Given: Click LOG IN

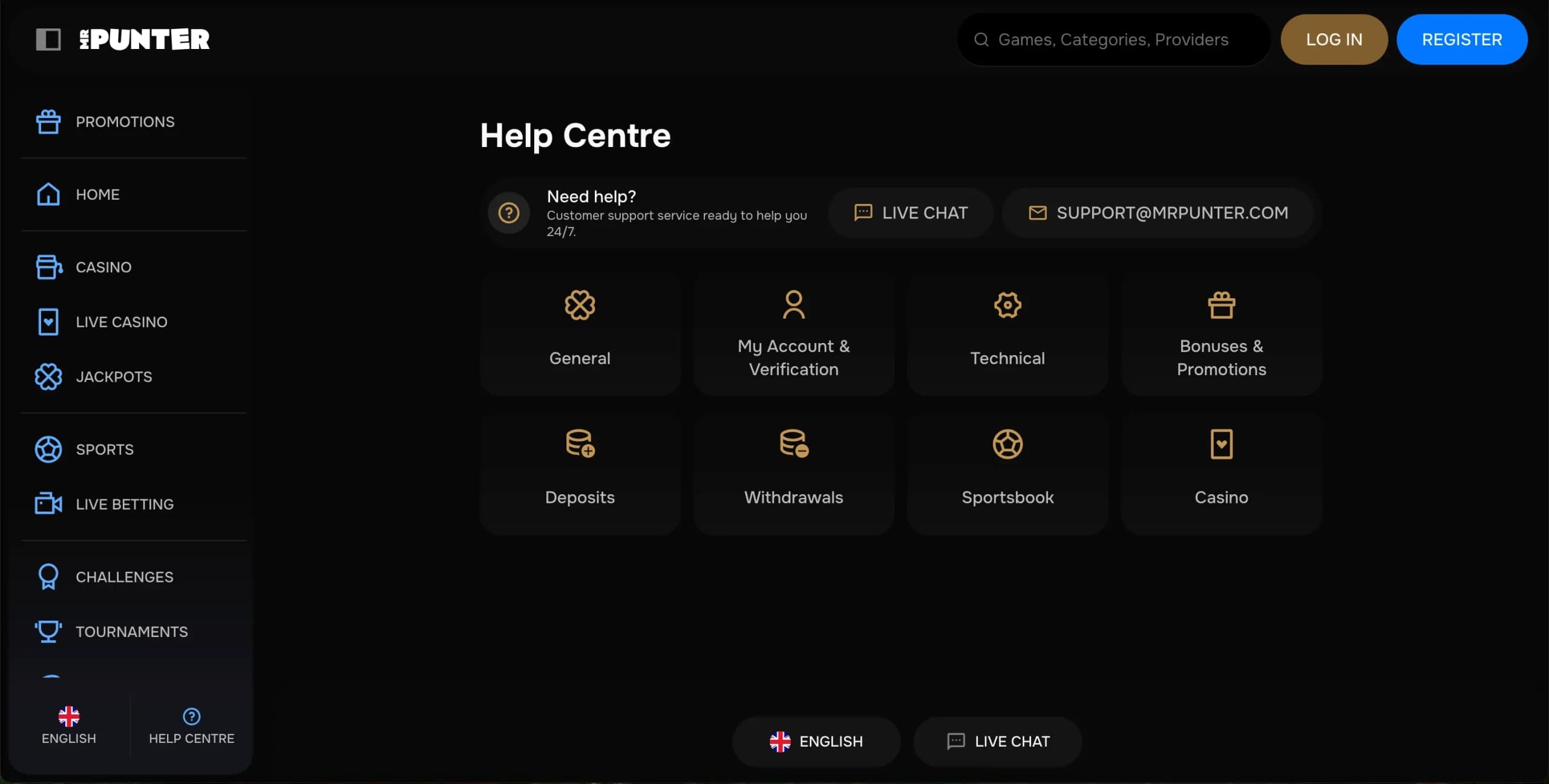Looking at the screenshot, I should coord(1334,39).
